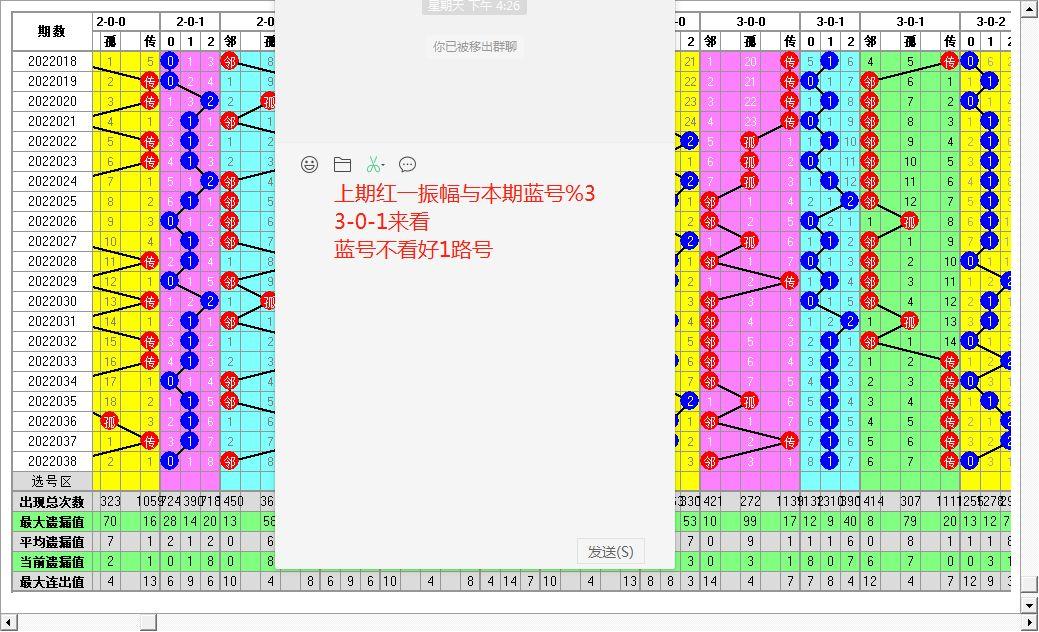Click the 最大连出值 row label

click(52, 581)
